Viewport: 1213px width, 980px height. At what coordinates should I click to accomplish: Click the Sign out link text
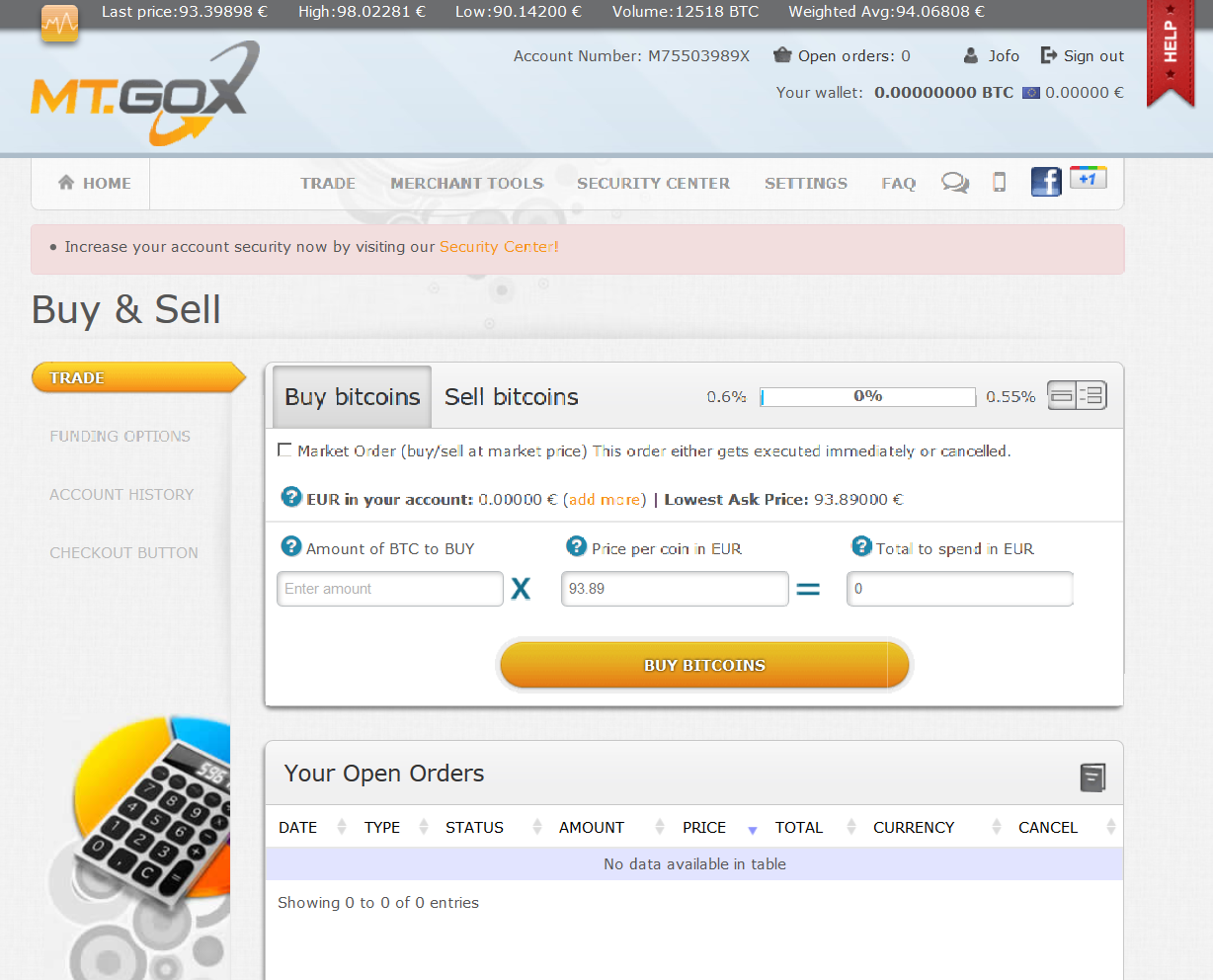click(1093, 56)
